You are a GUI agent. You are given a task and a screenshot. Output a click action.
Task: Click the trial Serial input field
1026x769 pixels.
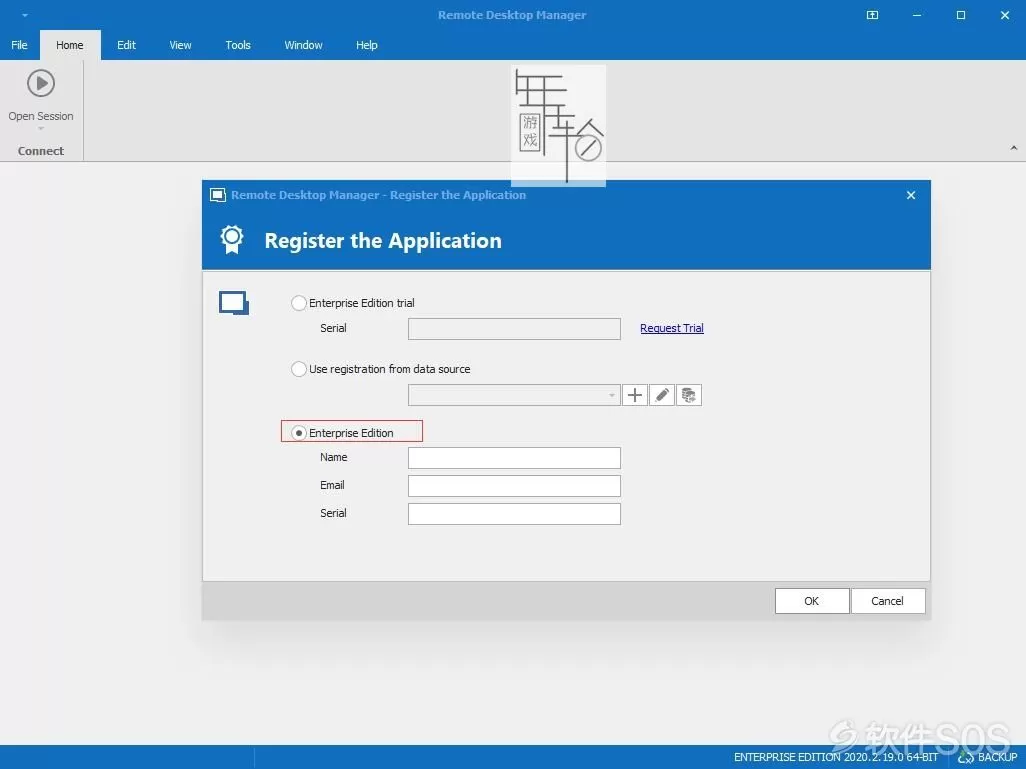pos(514,329)
